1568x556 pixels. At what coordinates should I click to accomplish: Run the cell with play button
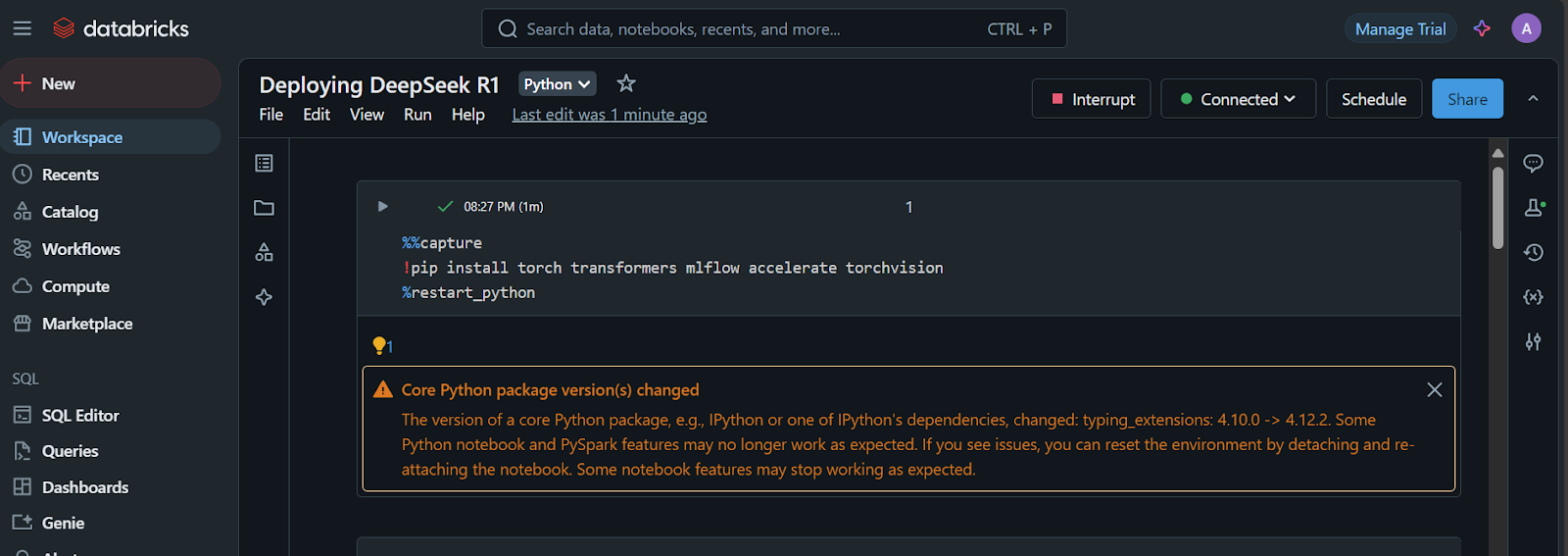pos(382,206)
